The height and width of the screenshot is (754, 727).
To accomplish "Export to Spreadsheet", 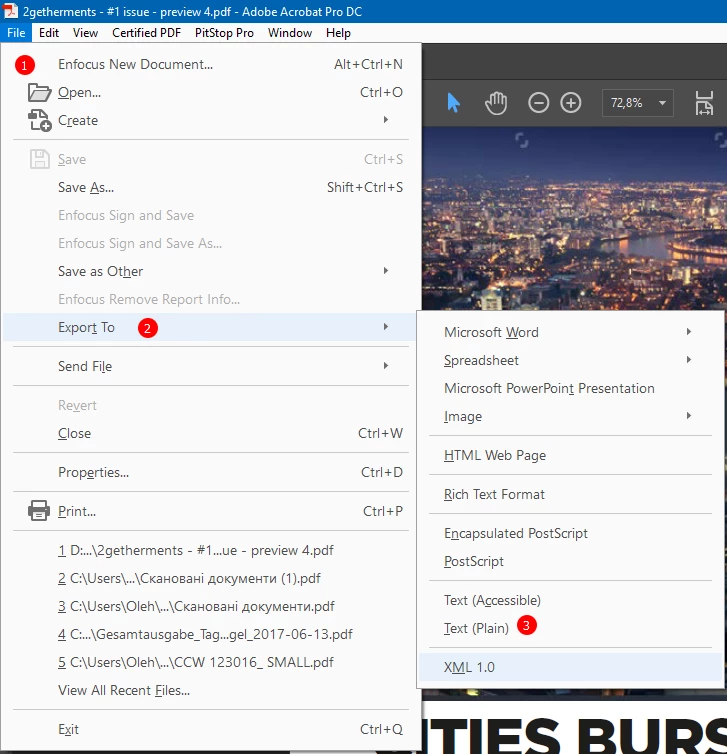I will point(571,360).
